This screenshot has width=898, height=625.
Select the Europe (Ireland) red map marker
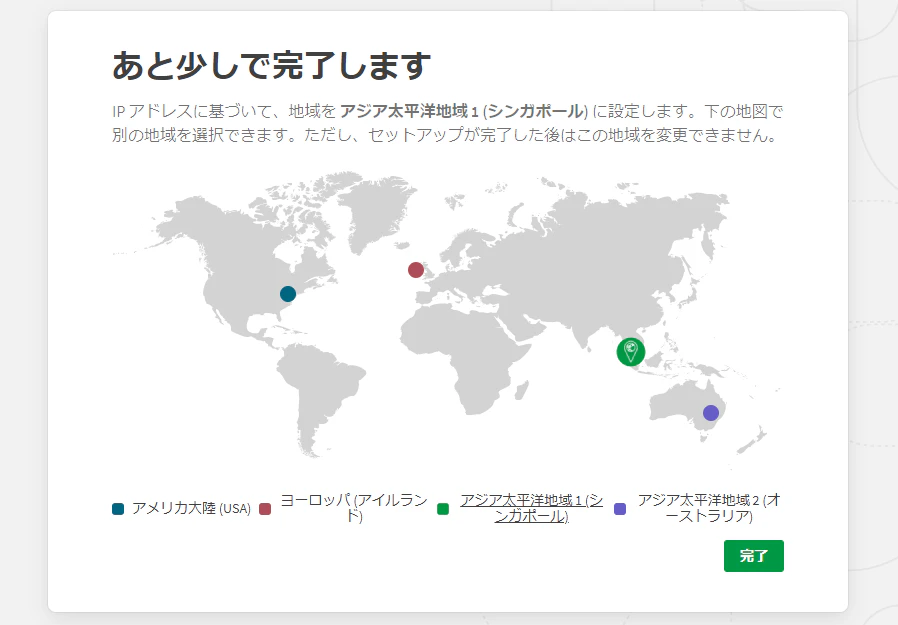pyautogui.click(x=416, y=270)
